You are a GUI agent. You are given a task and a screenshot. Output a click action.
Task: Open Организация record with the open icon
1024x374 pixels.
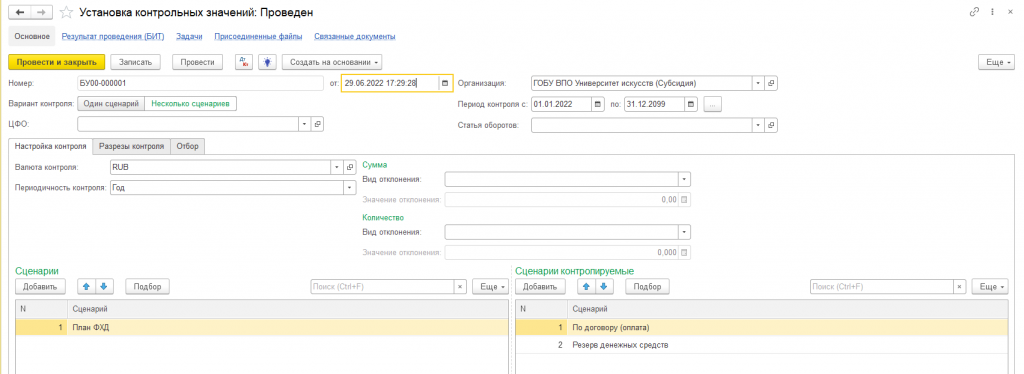coord(771,84)
